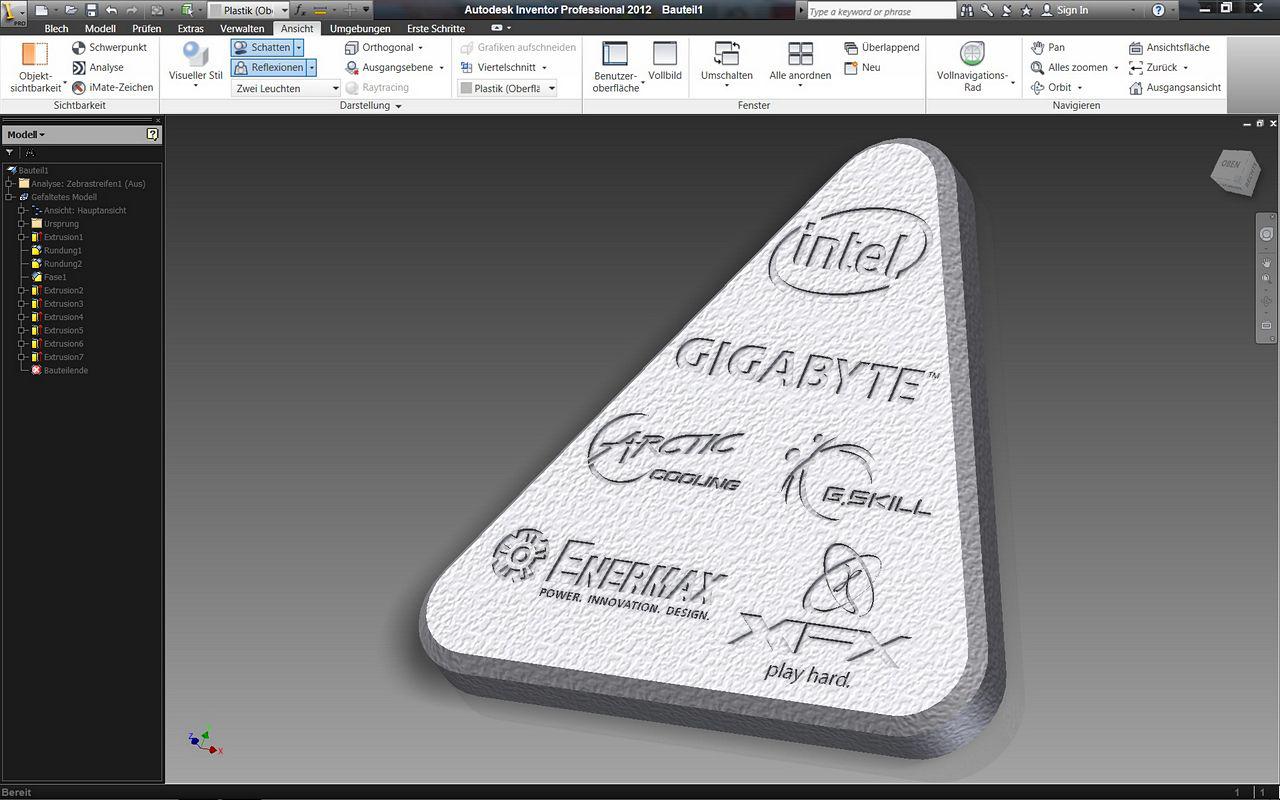The width and height of the screenshot is (1280, 800).
Task: Expand Analyse: Zebrastreifen1 node
Action: pos(9,184)
